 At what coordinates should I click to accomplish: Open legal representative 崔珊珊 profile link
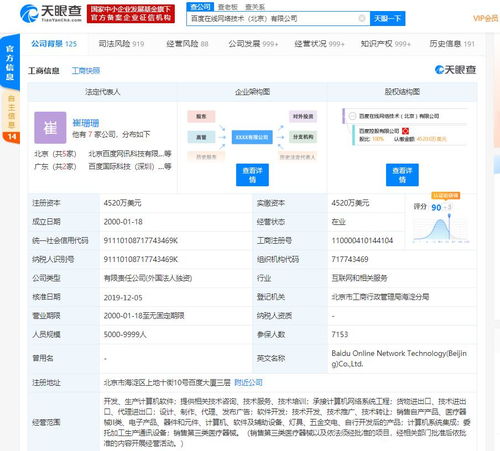click(86, 123)
